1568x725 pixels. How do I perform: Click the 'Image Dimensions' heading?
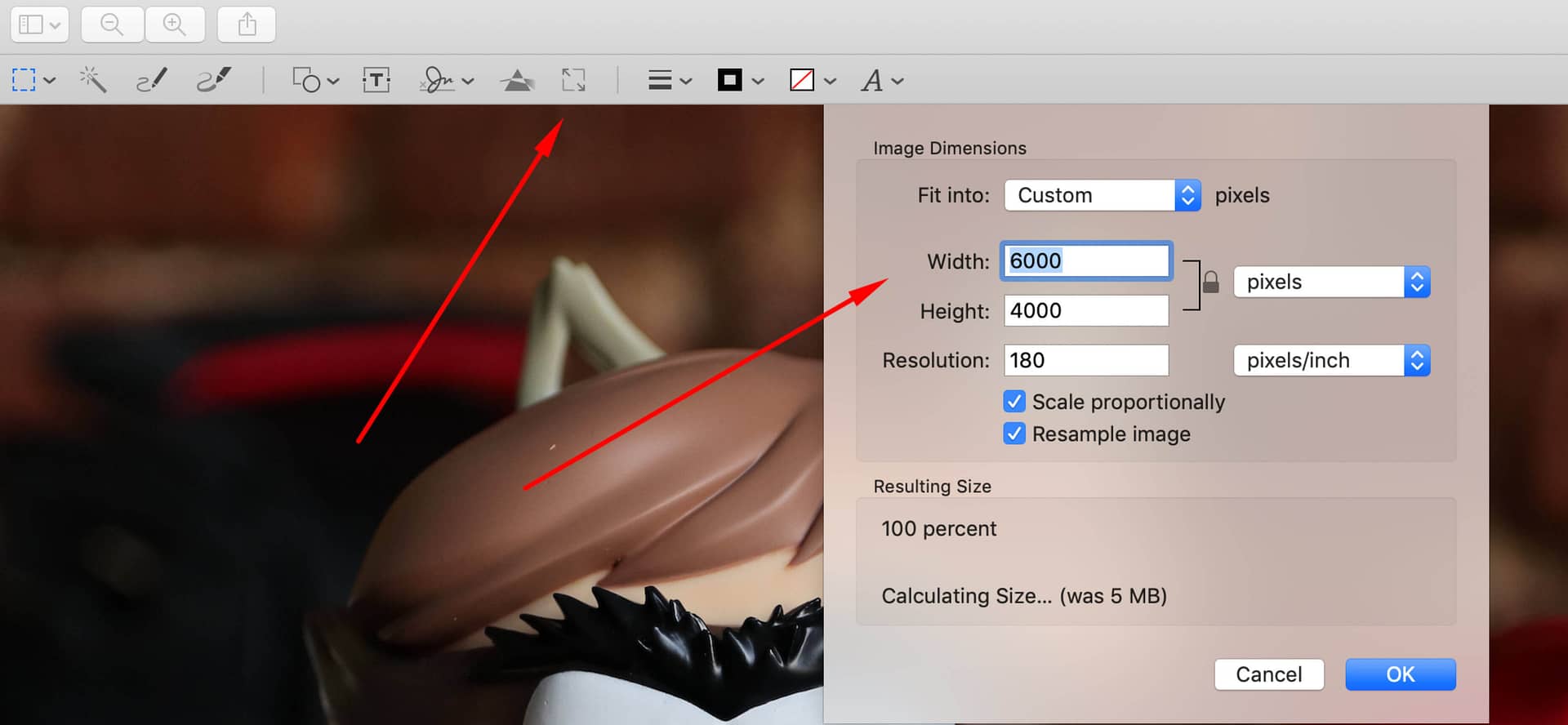950,148
